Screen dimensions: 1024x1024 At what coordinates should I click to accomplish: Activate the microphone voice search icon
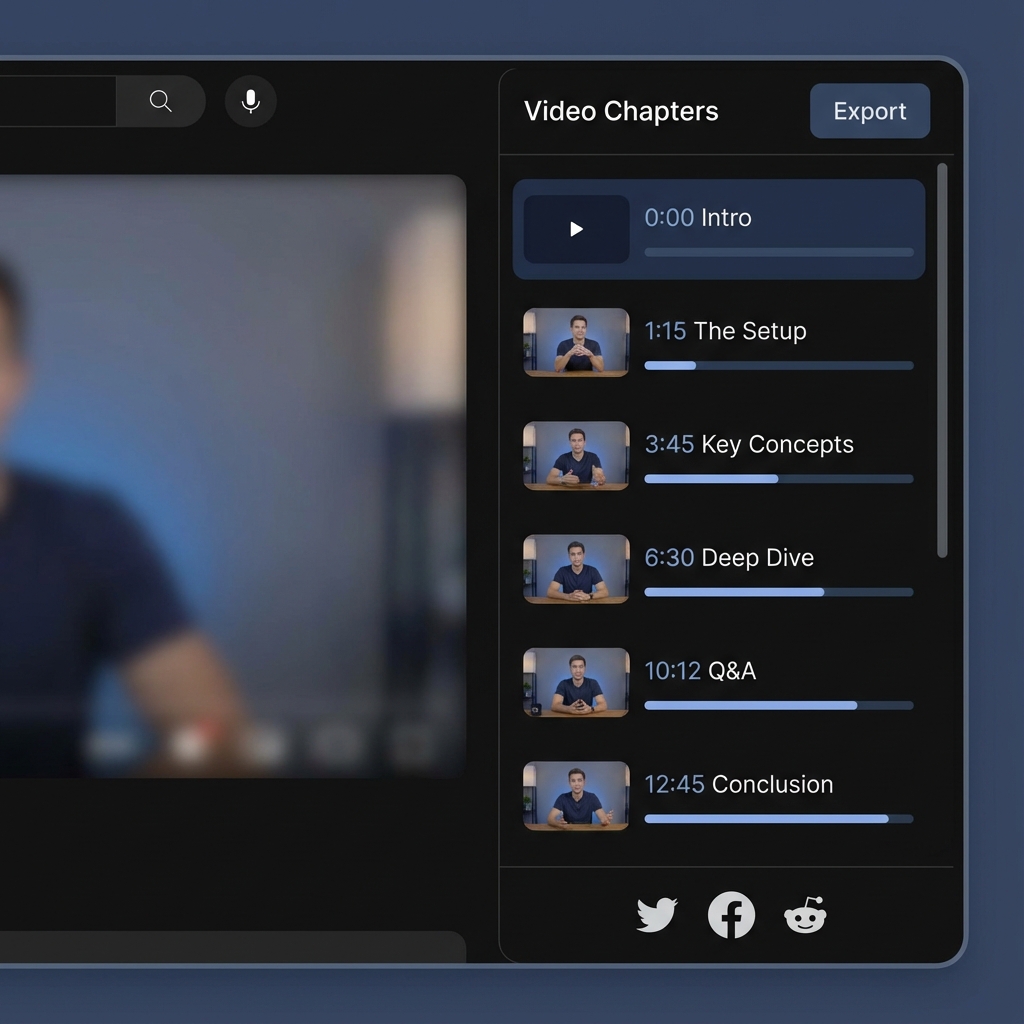[x=251, y=101]
